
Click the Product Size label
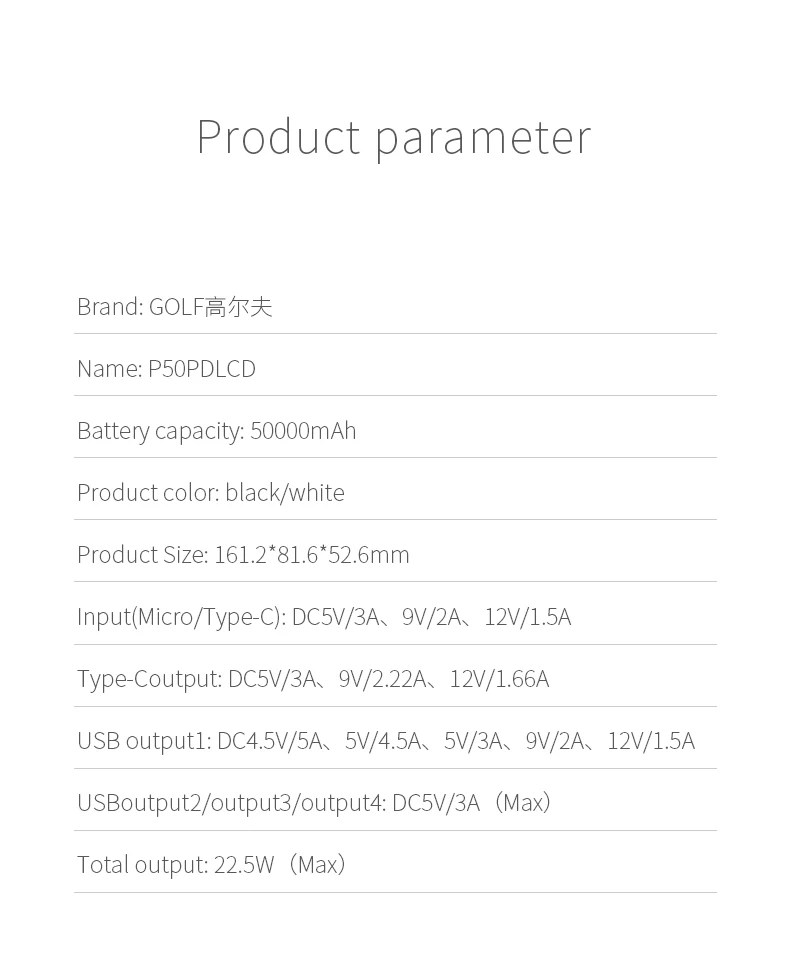pyautogui.click(x=142, y=555)
